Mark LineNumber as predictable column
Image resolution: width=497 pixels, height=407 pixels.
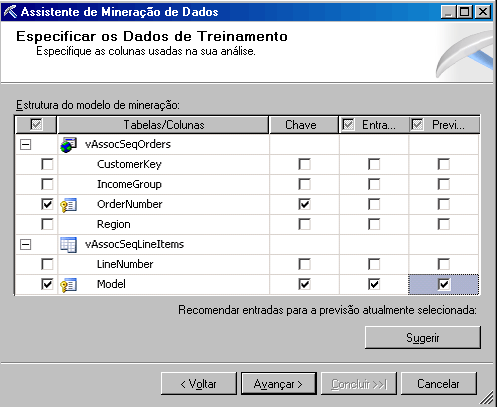click(x=444, y=264)
